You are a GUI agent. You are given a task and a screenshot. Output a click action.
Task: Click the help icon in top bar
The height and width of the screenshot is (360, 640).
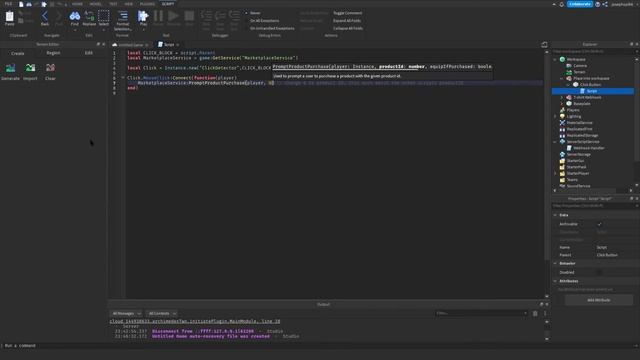(x=598, y=4)
